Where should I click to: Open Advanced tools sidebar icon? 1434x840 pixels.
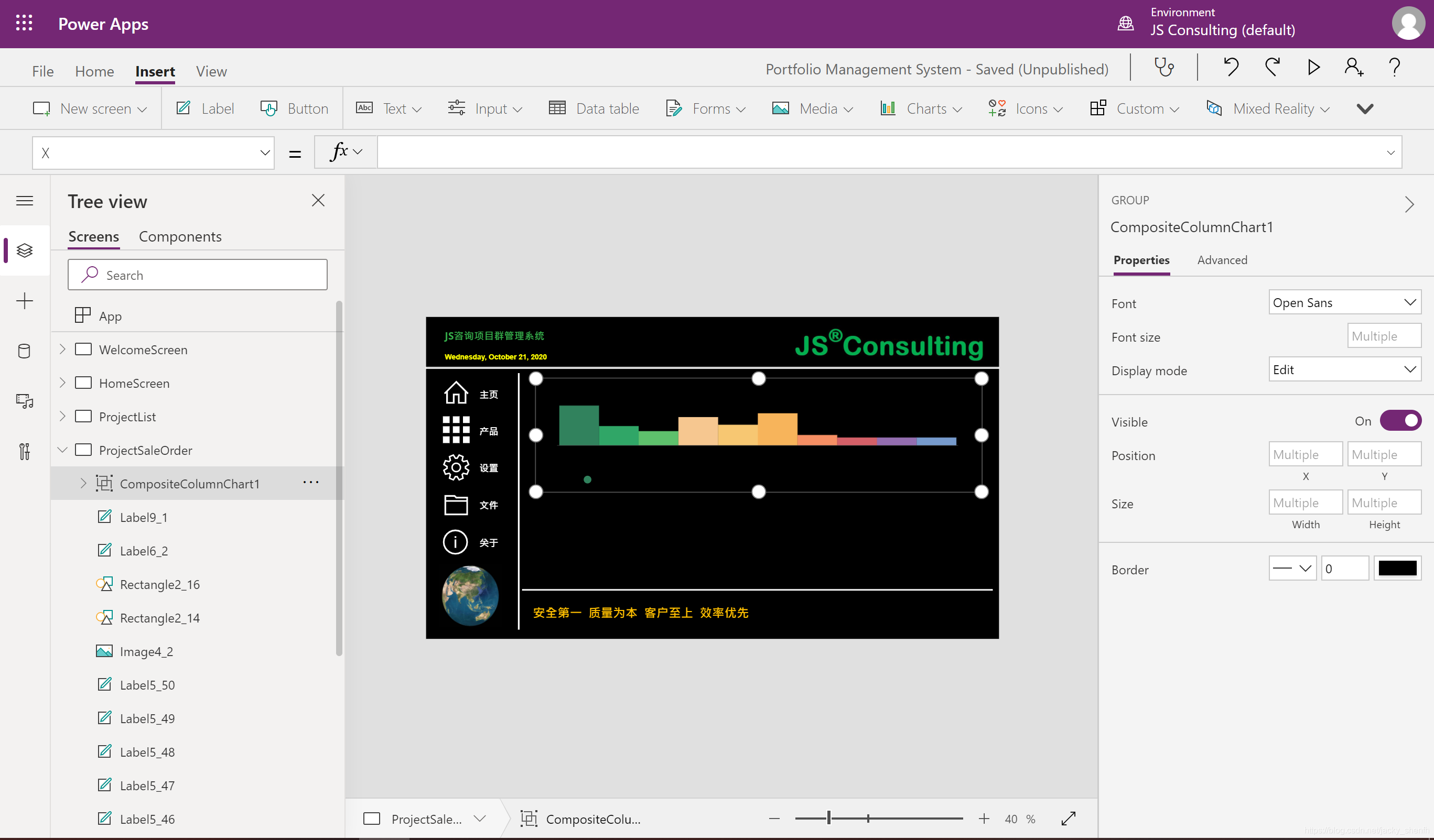25,452
